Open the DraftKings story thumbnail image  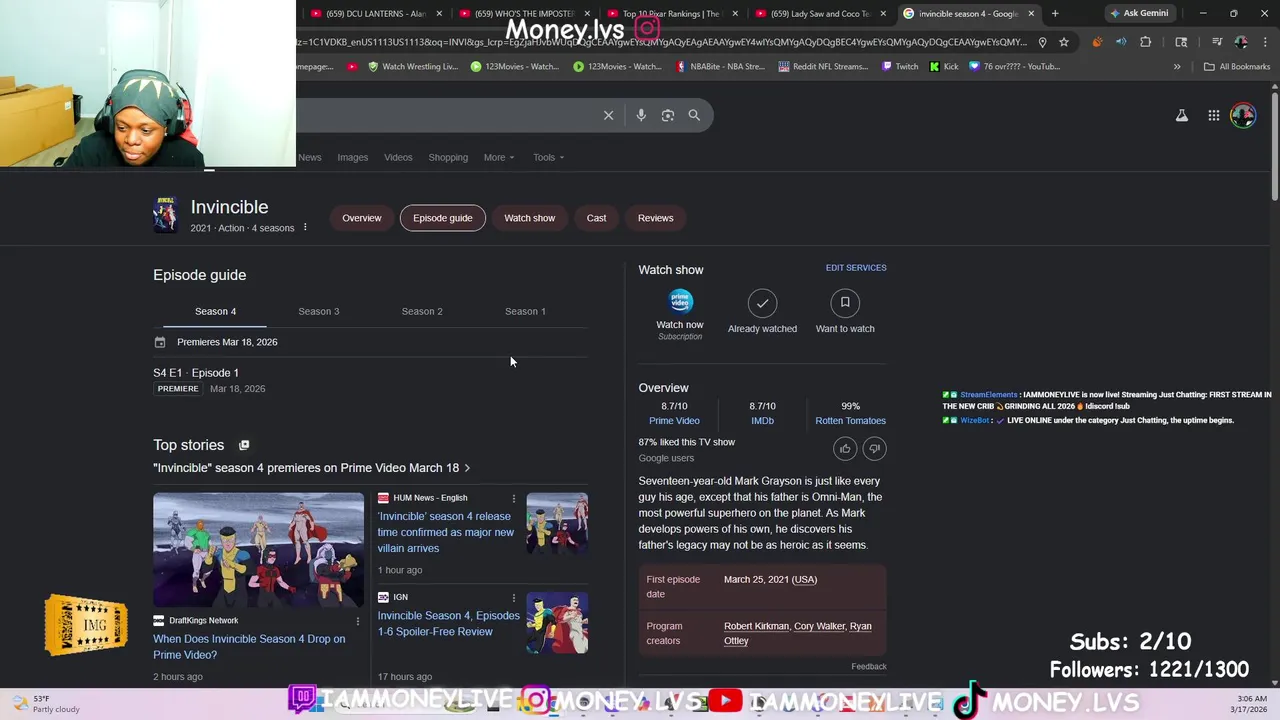pos(258,550)
